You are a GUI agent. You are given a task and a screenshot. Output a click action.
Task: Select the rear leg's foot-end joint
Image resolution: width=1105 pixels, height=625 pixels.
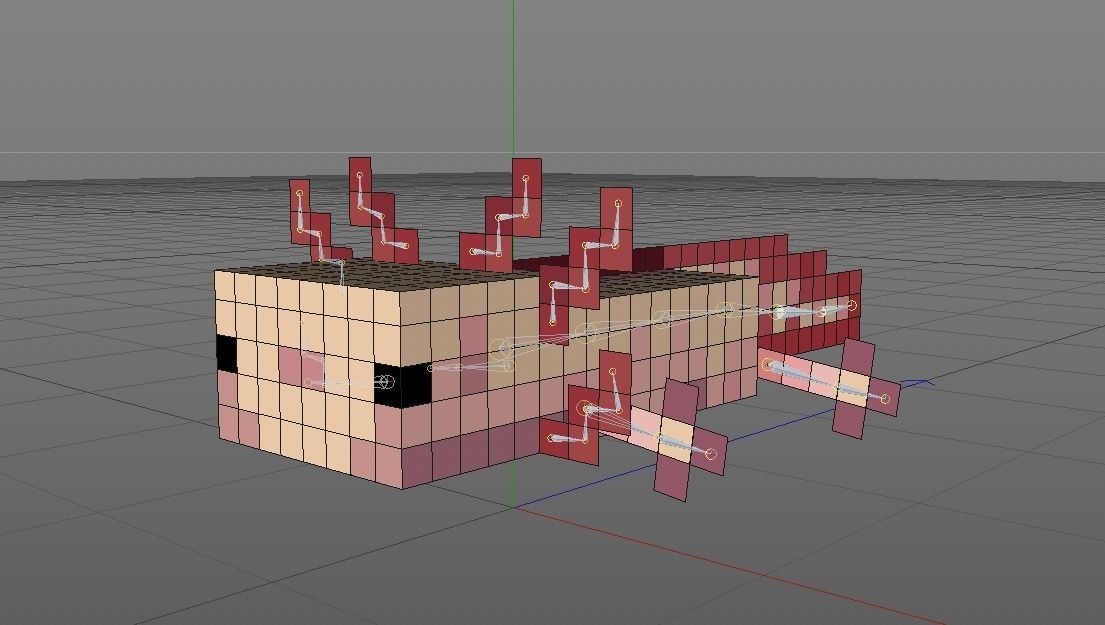point(885,399)
